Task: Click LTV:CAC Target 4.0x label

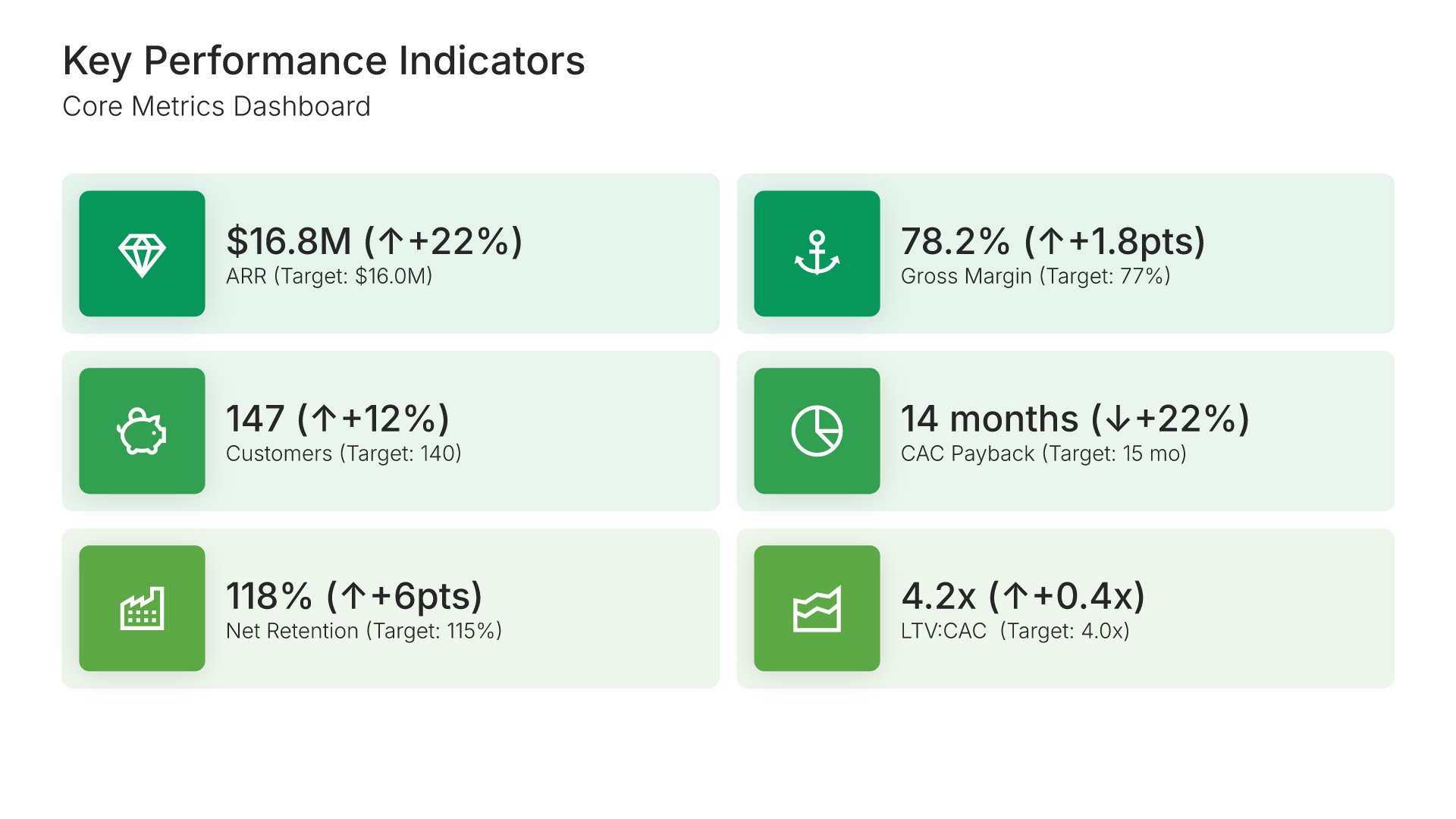Action: [1015, 631]
